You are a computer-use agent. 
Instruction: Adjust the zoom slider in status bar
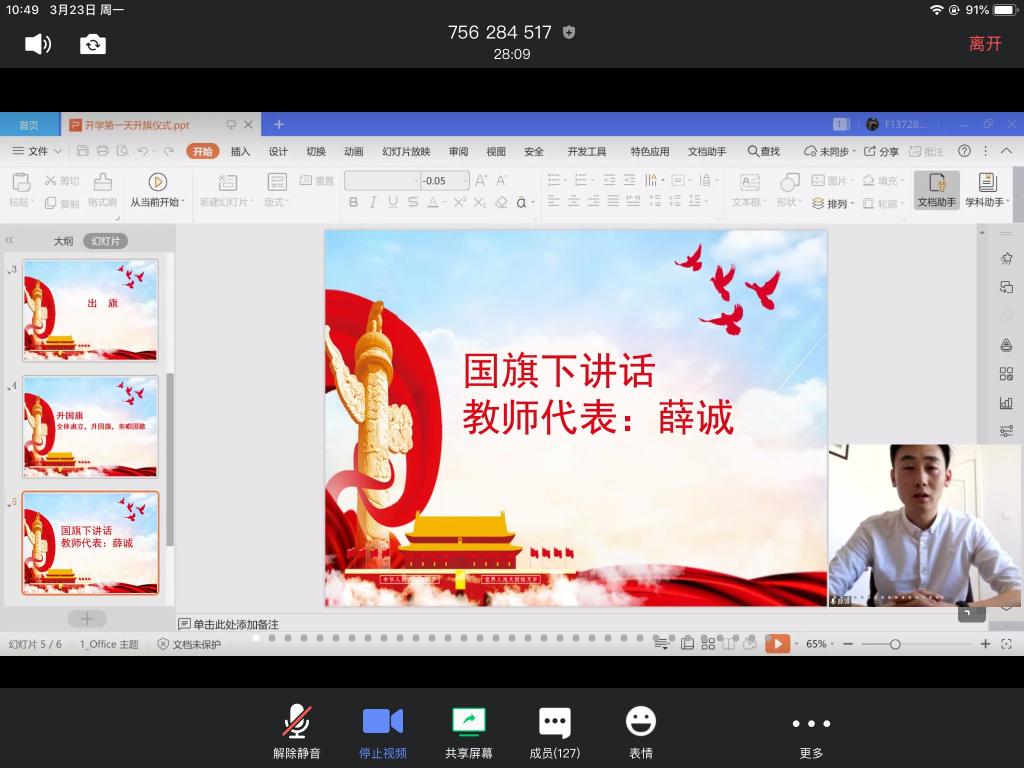895,644
